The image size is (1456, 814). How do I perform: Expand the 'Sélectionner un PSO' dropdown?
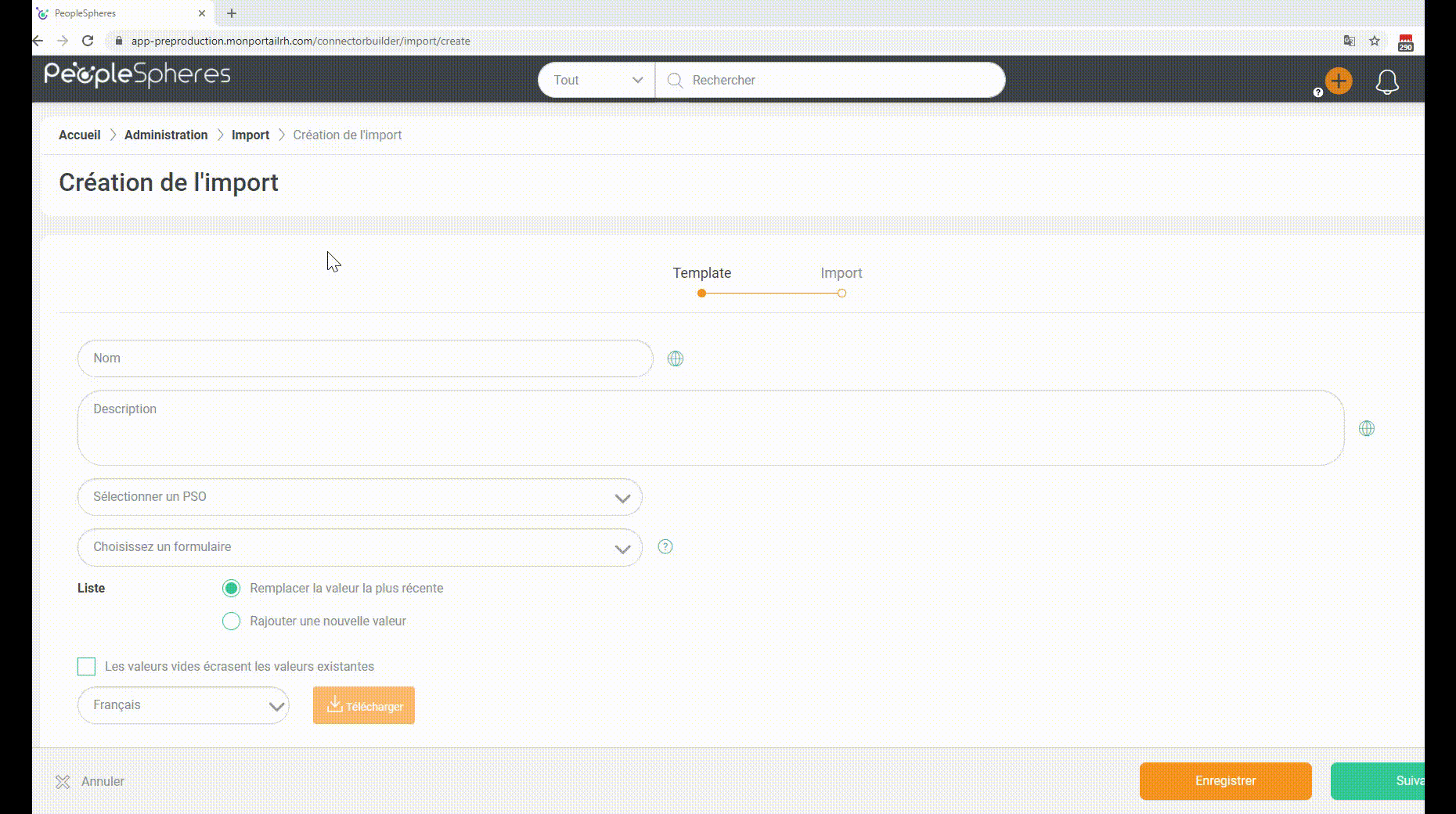click(360, 497)
